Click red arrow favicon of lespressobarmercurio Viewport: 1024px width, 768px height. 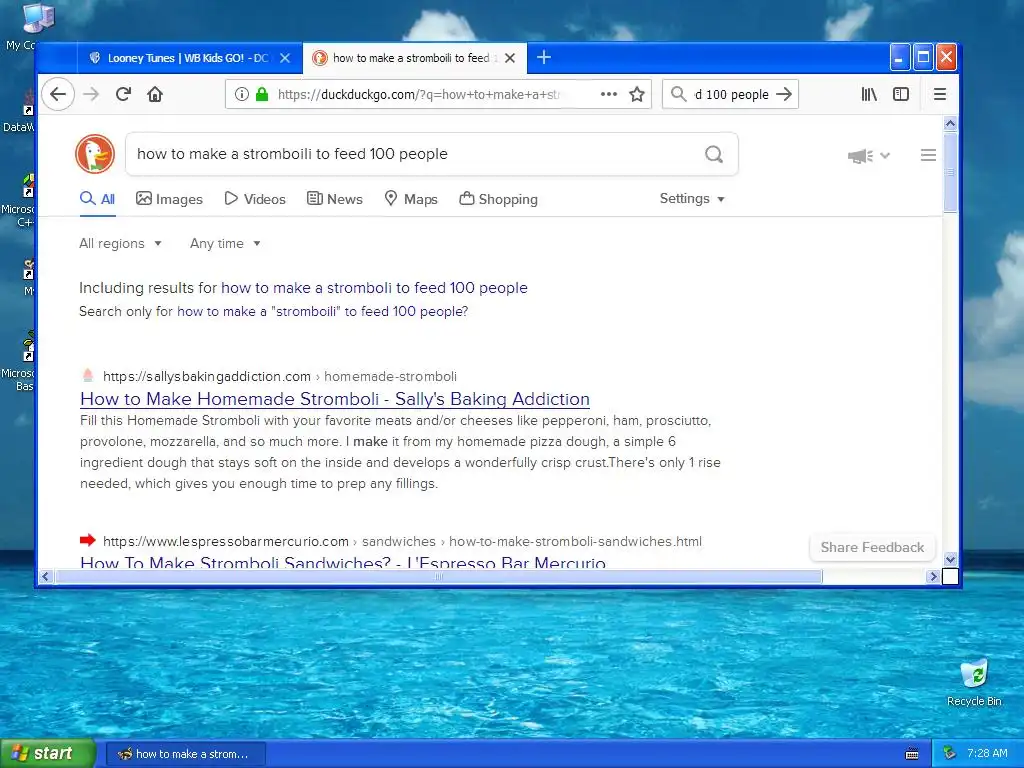88,540
